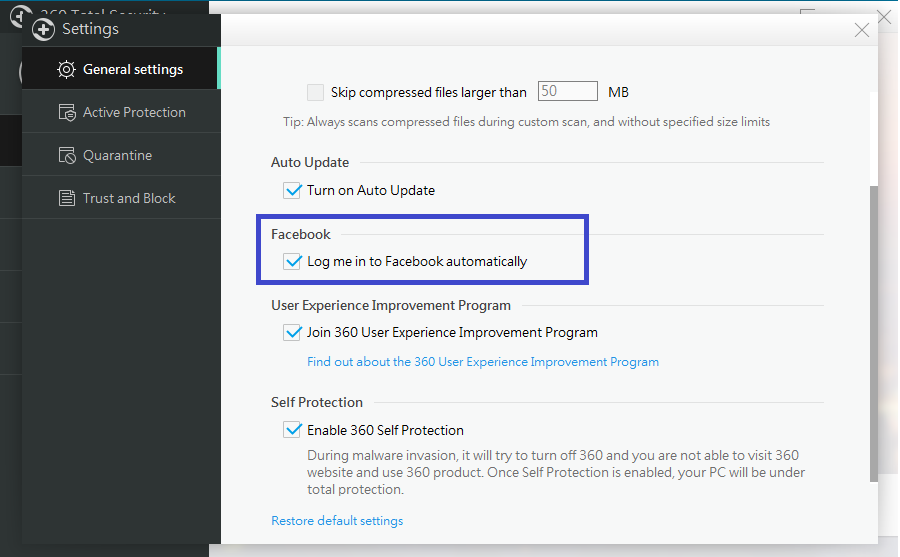Open the Find out about 360 Program link
The image size is (900, 557).
[483, 362]
